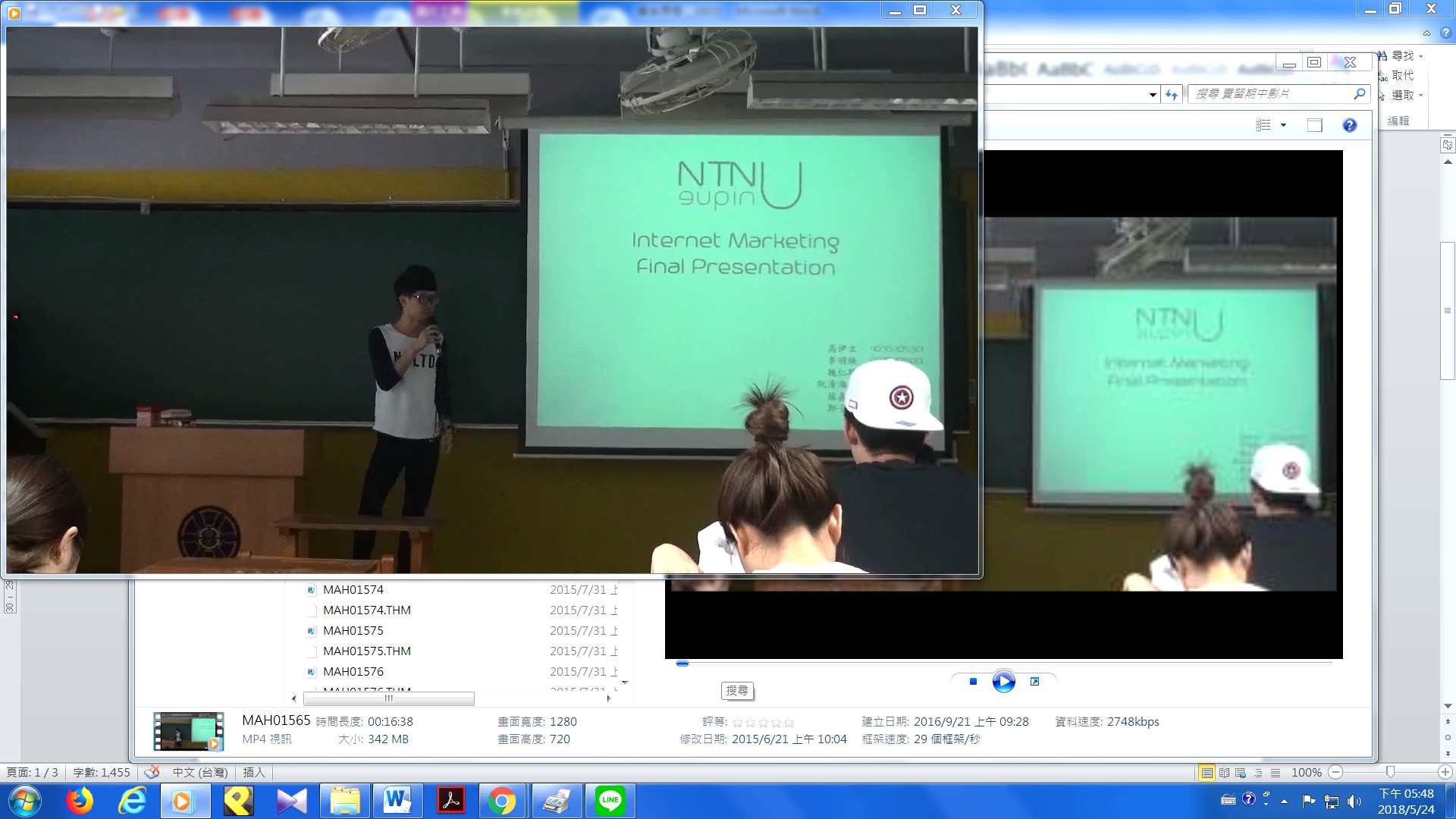Select file MAH01575 in the list

[x=353, y=630]
